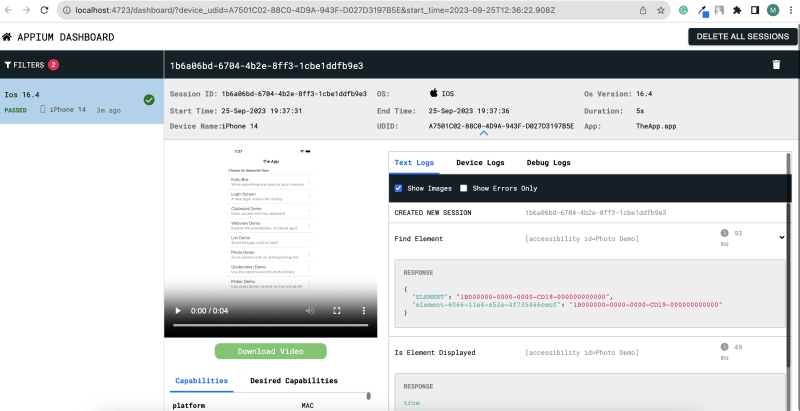Click the share page icon in address bar
The image size is (800, 411).
643,10
